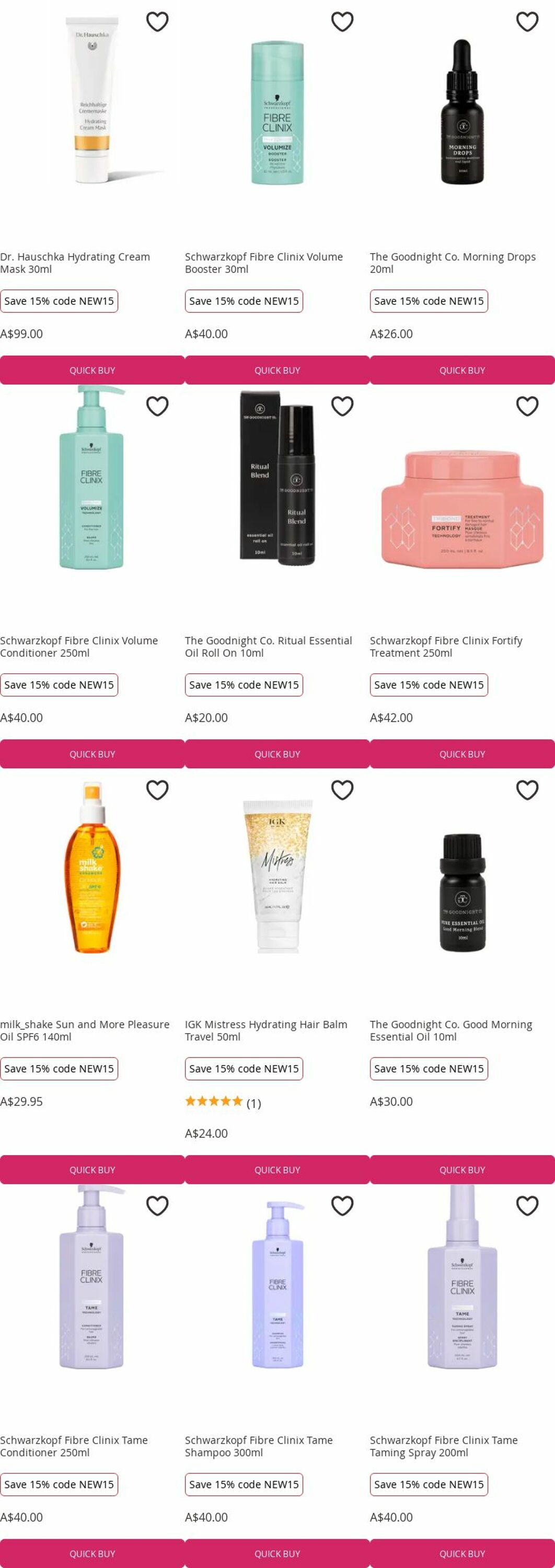Add Ritual Essential Oil Roll On to wishlist
Image resolution: width=555 pixels, height=1568 pixels.
coord(342,406)
